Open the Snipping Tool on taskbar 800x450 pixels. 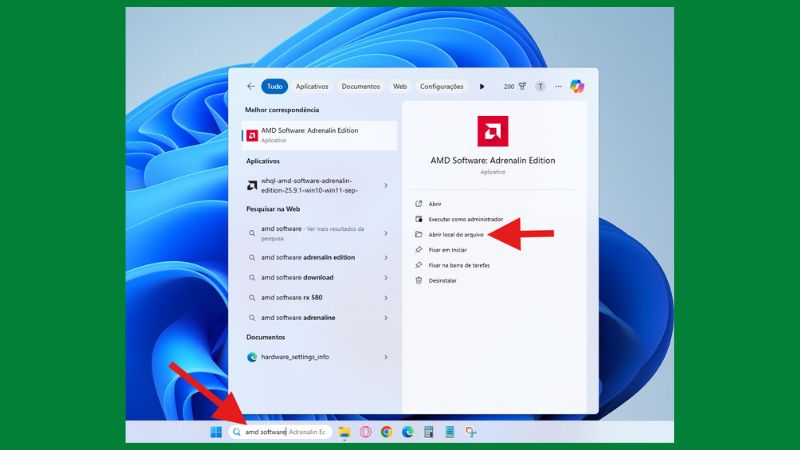[x=470, y=432]
